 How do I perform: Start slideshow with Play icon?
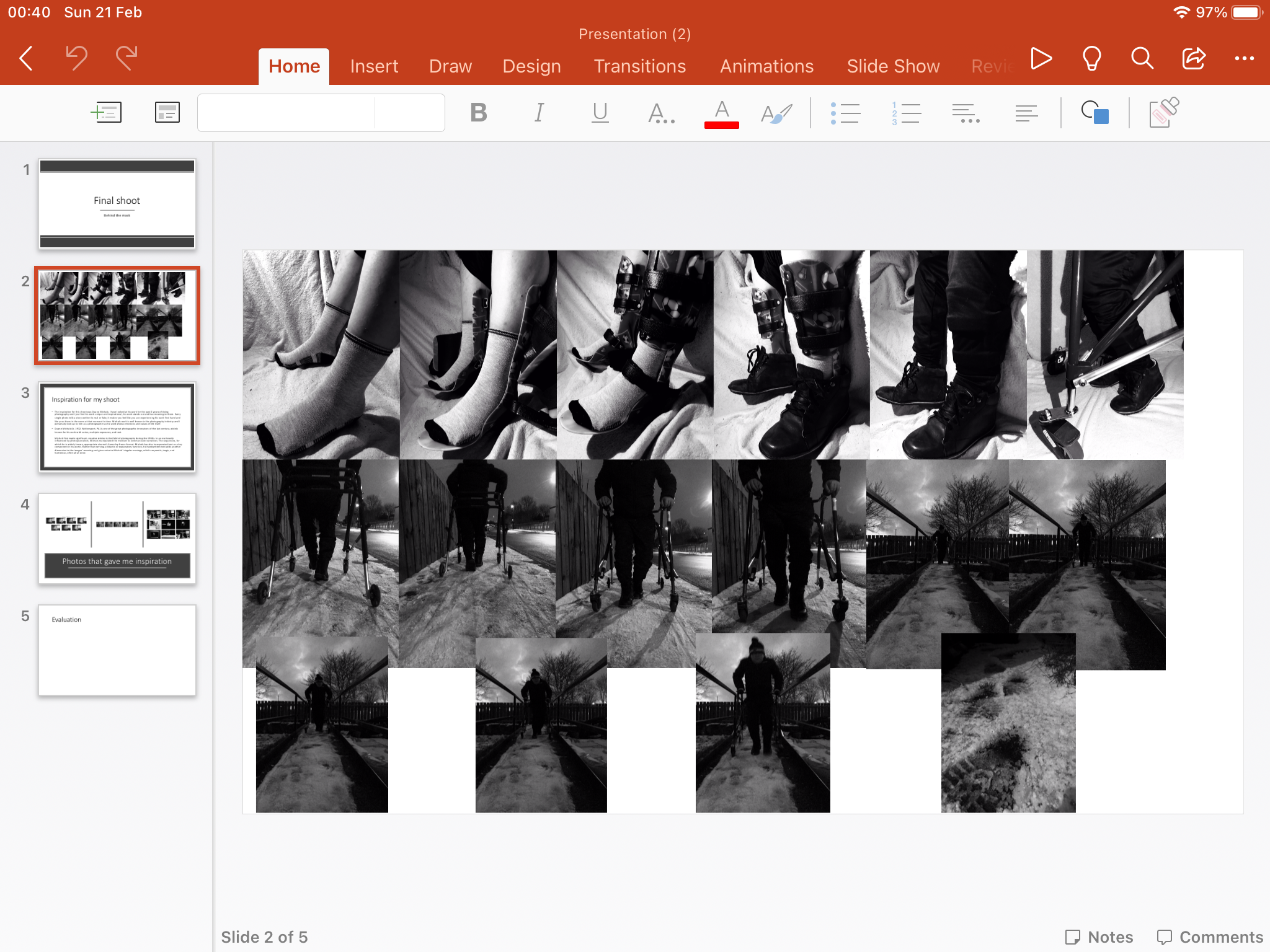click(1041, 59)
